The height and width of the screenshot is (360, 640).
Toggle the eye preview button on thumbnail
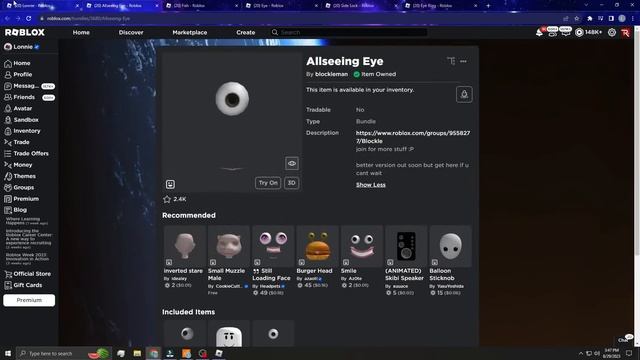[291, 163]
